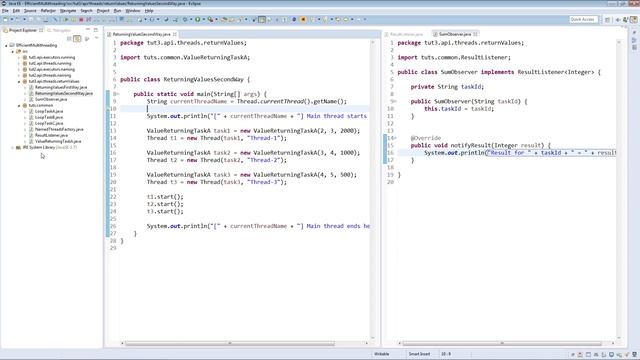
Task: Click the left editor horizontal scrollbar
Action: click(x=230, y=343)
